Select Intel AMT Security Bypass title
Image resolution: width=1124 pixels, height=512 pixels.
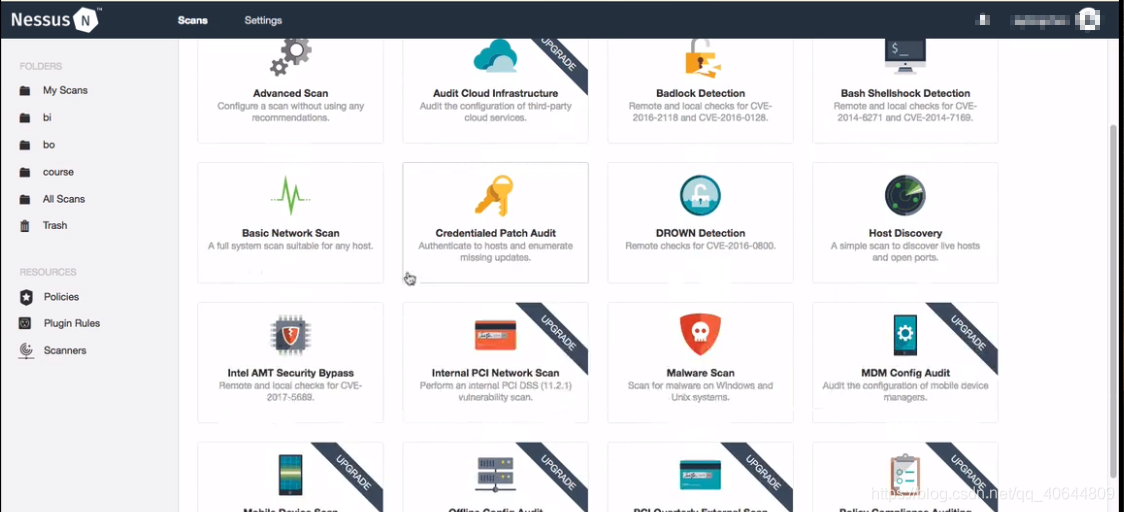click(290, 373)
